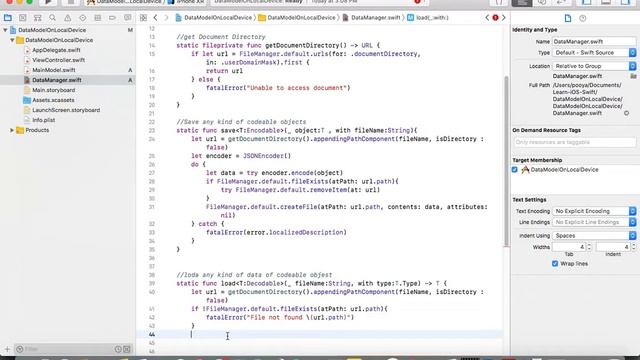The image size is (640, 360).
Task: Open the Project navigator folder icon
Action: [7, 18]
